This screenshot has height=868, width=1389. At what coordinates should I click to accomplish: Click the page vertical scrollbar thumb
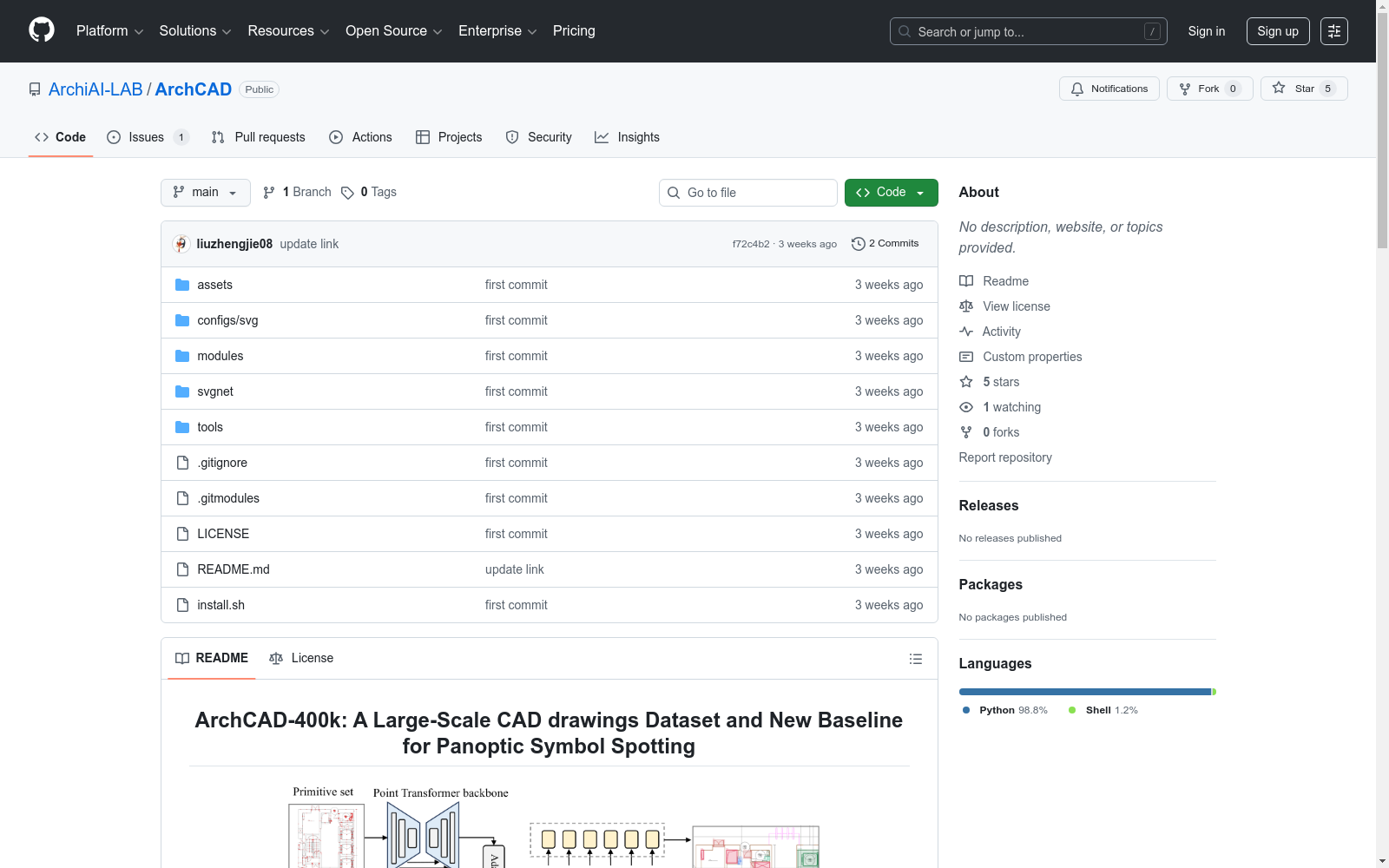1382,130
